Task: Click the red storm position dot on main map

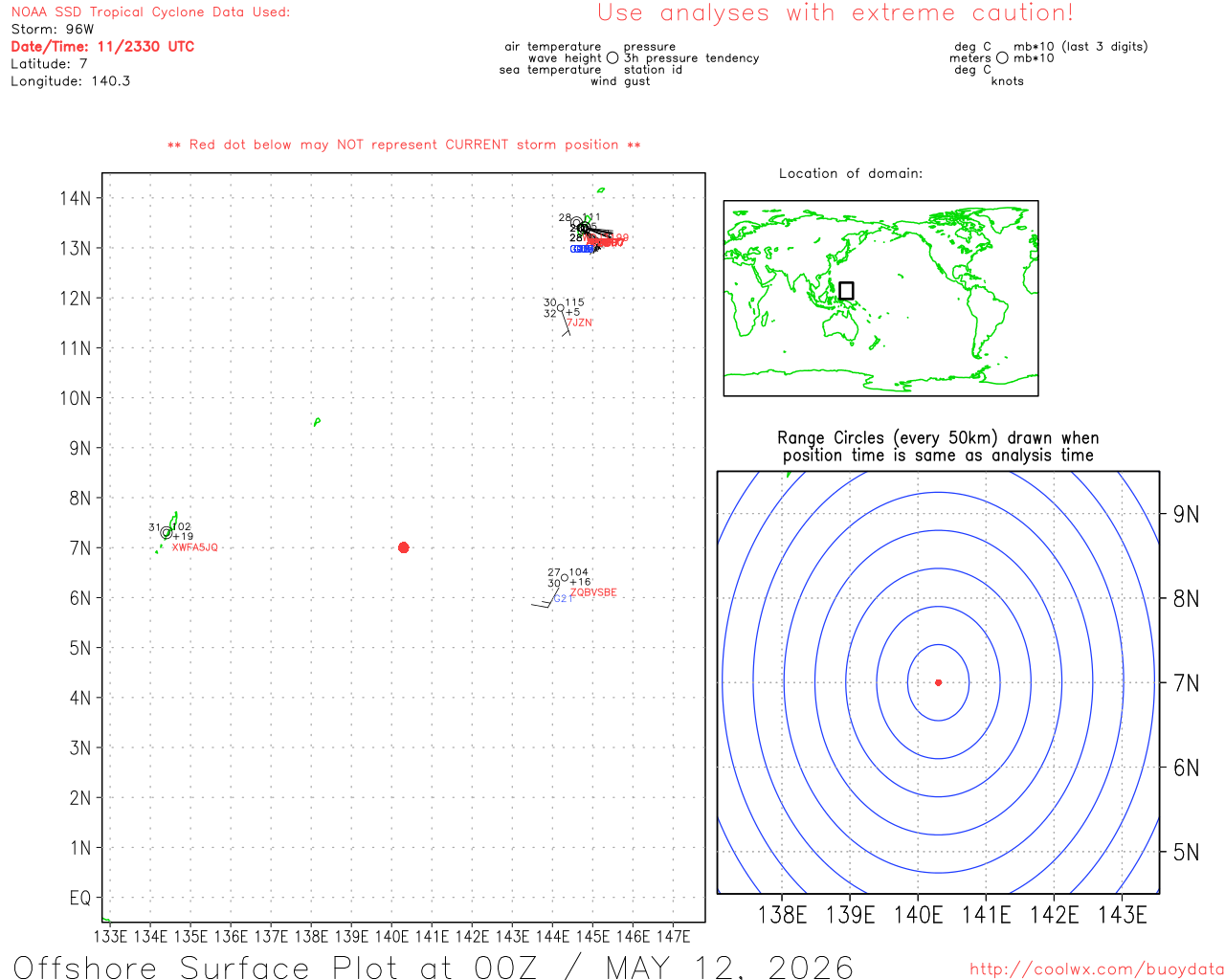Action: point(403,547)
